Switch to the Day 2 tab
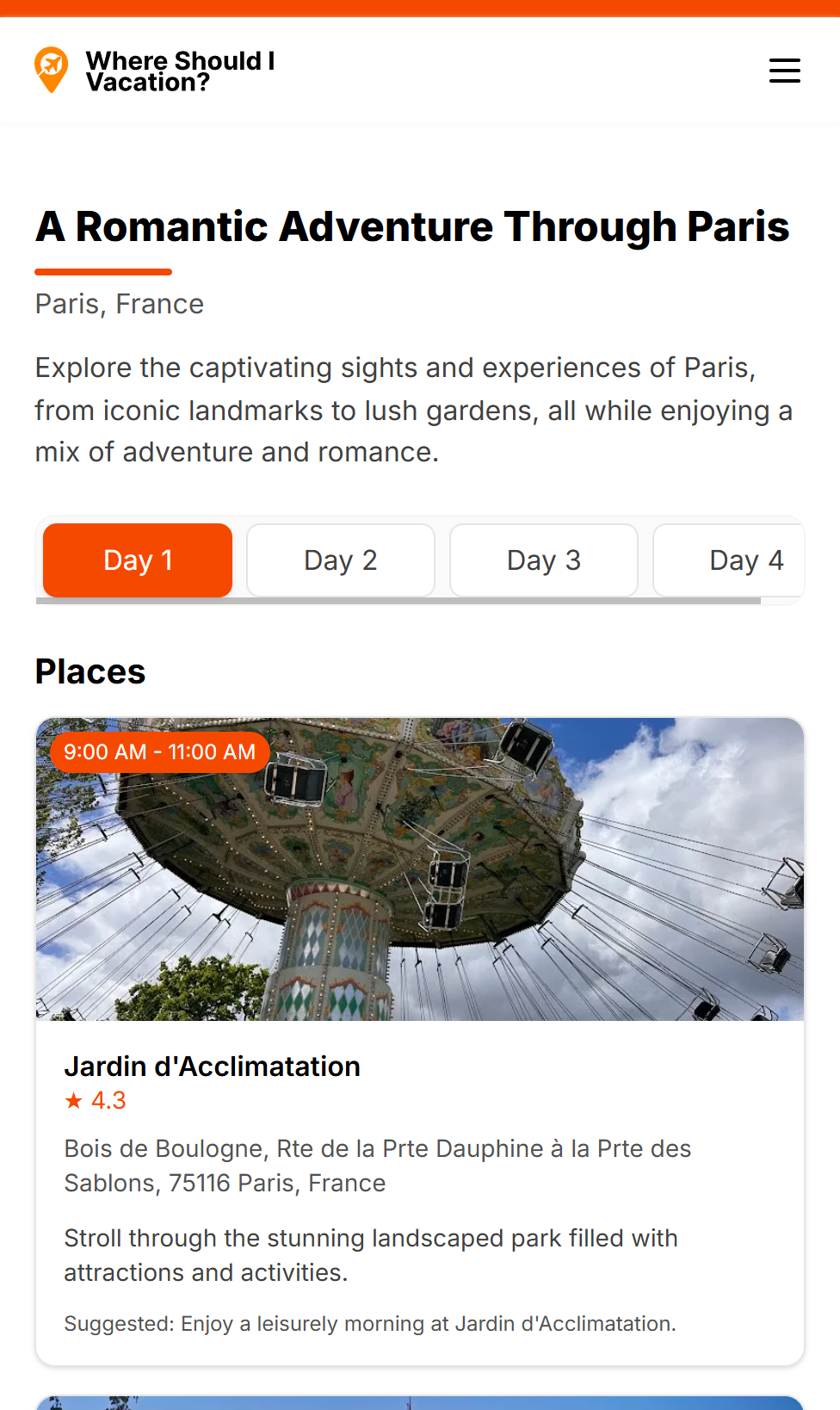The image size is (840, 1410). point(341,560)
